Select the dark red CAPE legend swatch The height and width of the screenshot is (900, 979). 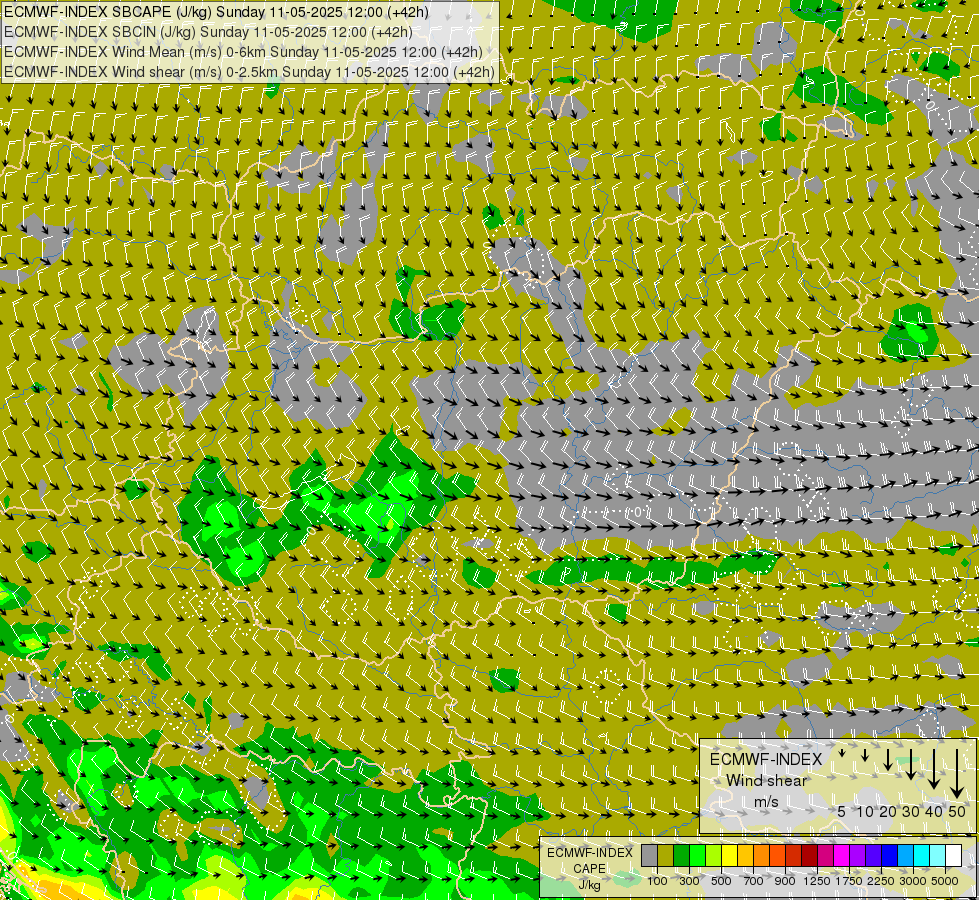pos(809,855)
